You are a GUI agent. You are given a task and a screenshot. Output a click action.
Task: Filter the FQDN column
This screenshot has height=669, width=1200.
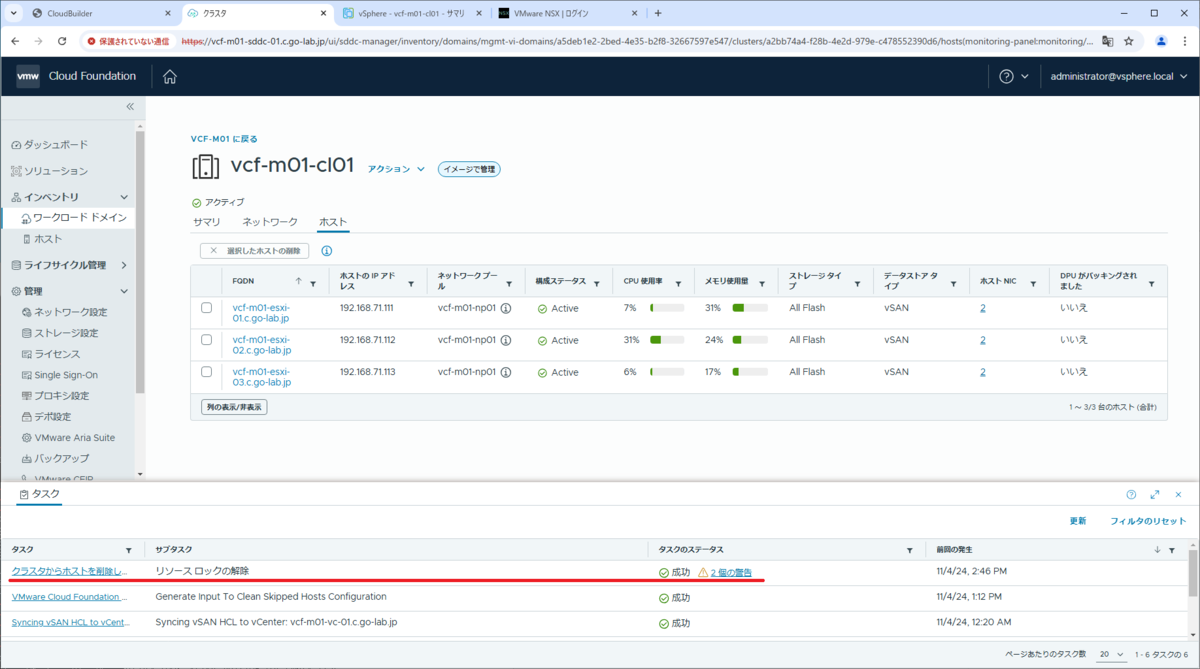[x=313, y=284]
